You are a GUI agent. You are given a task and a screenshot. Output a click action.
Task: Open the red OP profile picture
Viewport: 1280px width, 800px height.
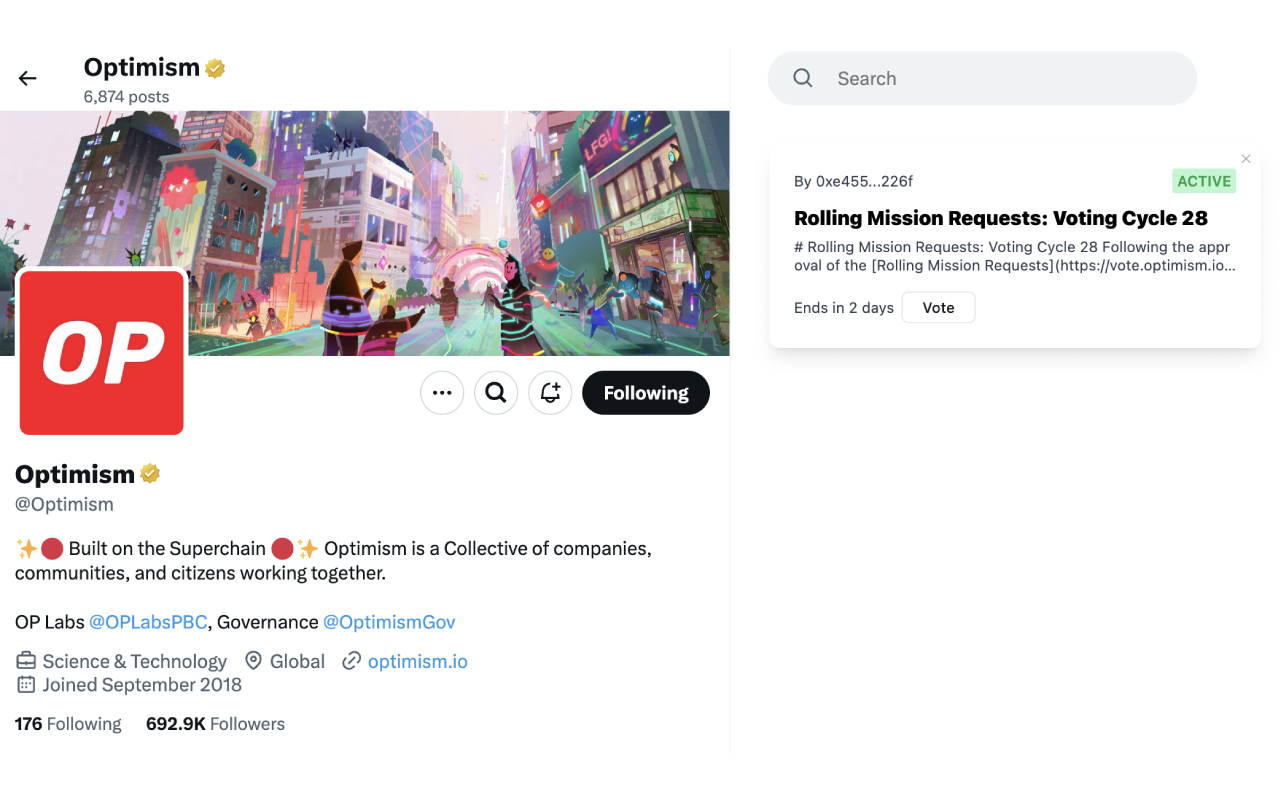pos(101,352)
